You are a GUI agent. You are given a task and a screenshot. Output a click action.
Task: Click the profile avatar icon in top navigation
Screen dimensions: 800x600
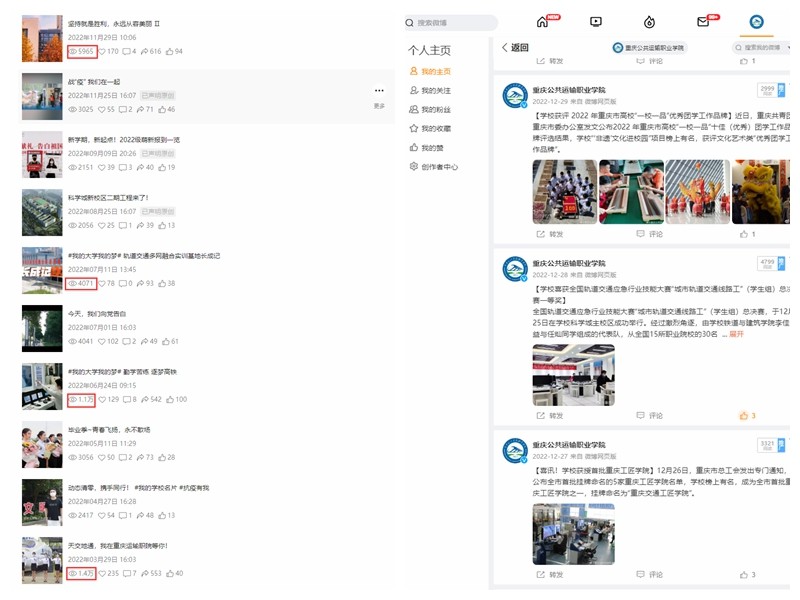(x=756, y=22)
